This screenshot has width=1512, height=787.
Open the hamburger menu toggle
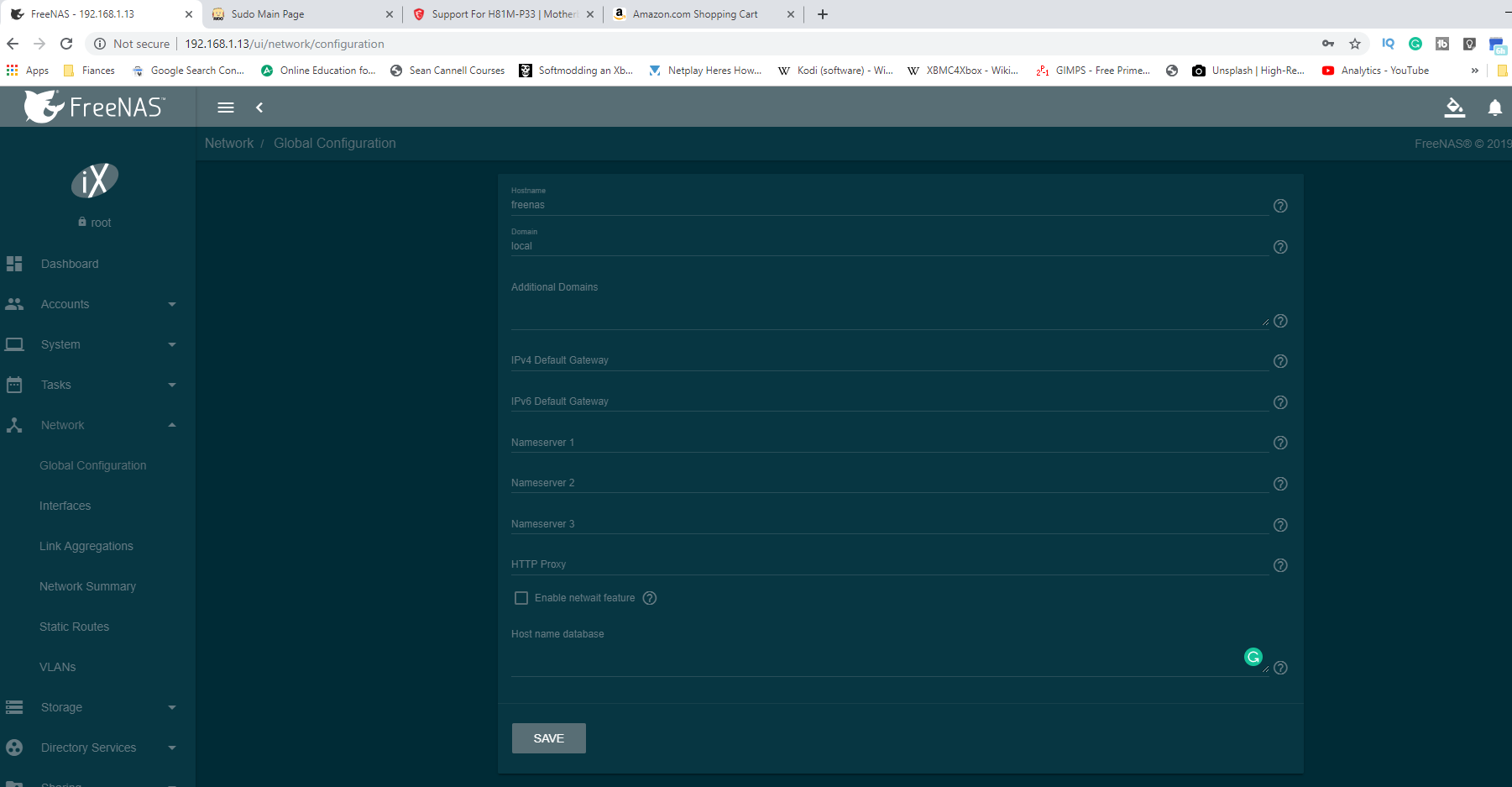coord(226,108)
